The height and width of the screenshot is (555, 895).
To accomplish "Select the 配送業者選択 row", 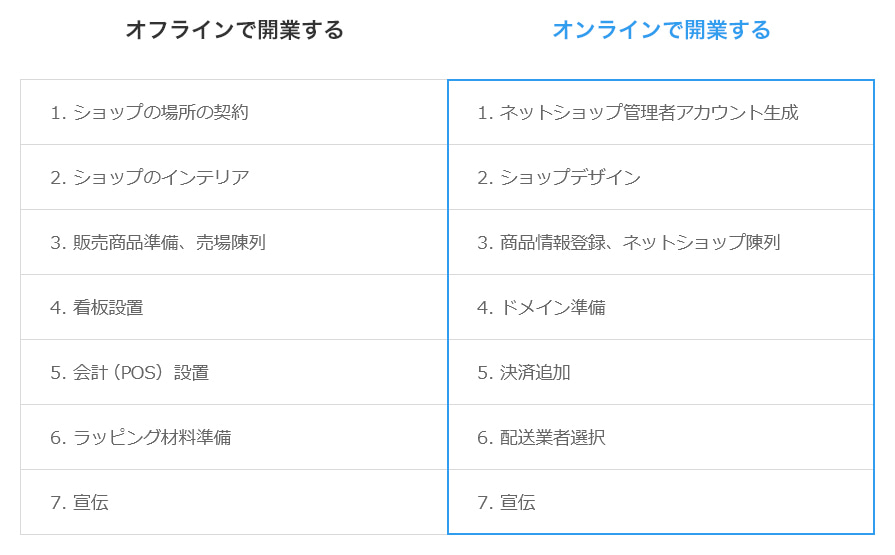I will click(x=661, y=437).
